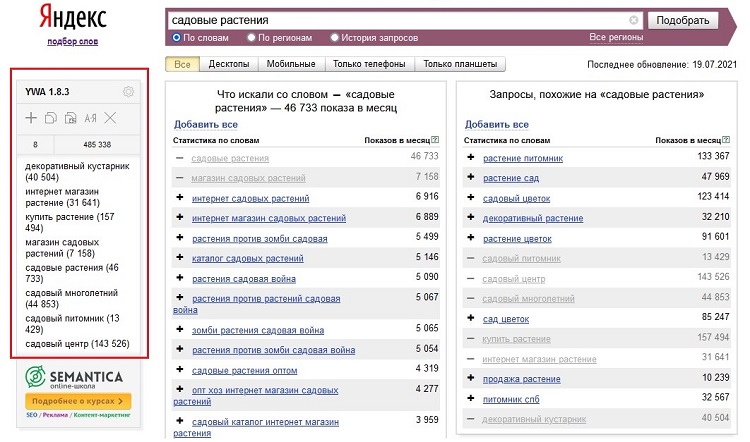
Task: Clear the search field with round X
Action: [634, 20]
